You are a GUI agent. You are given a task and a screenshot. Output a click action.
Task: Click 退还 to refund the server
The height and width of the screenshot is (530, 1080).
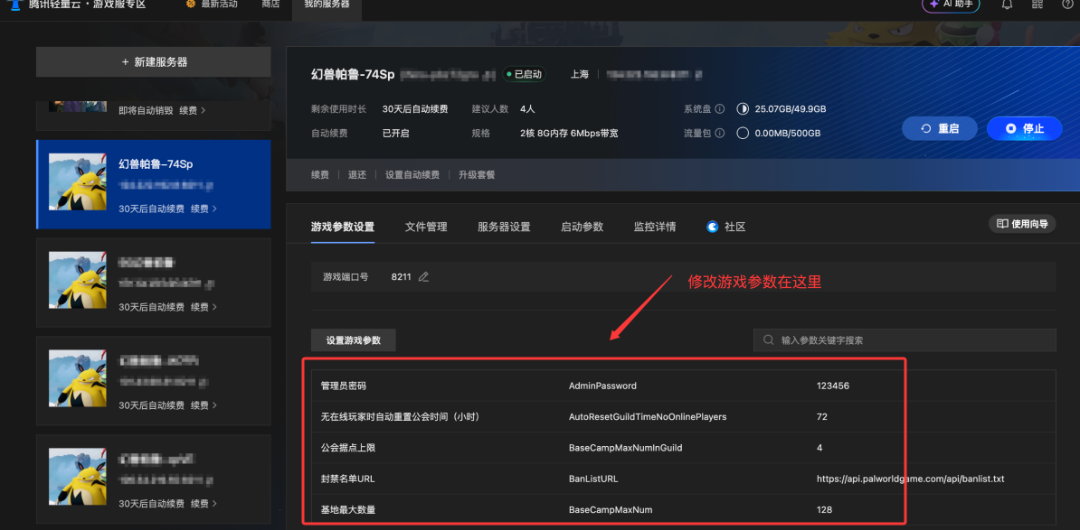(357, 175)
